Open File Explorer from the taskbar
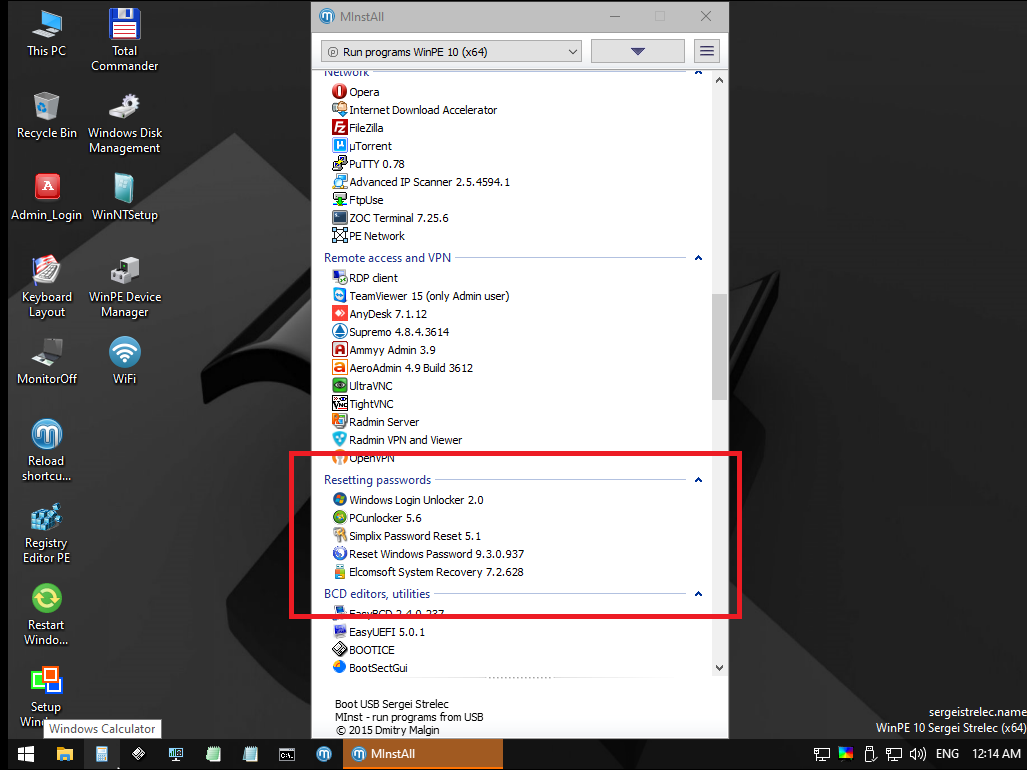1027x770 pixels. pyautogui.click(x=64, y=754)
